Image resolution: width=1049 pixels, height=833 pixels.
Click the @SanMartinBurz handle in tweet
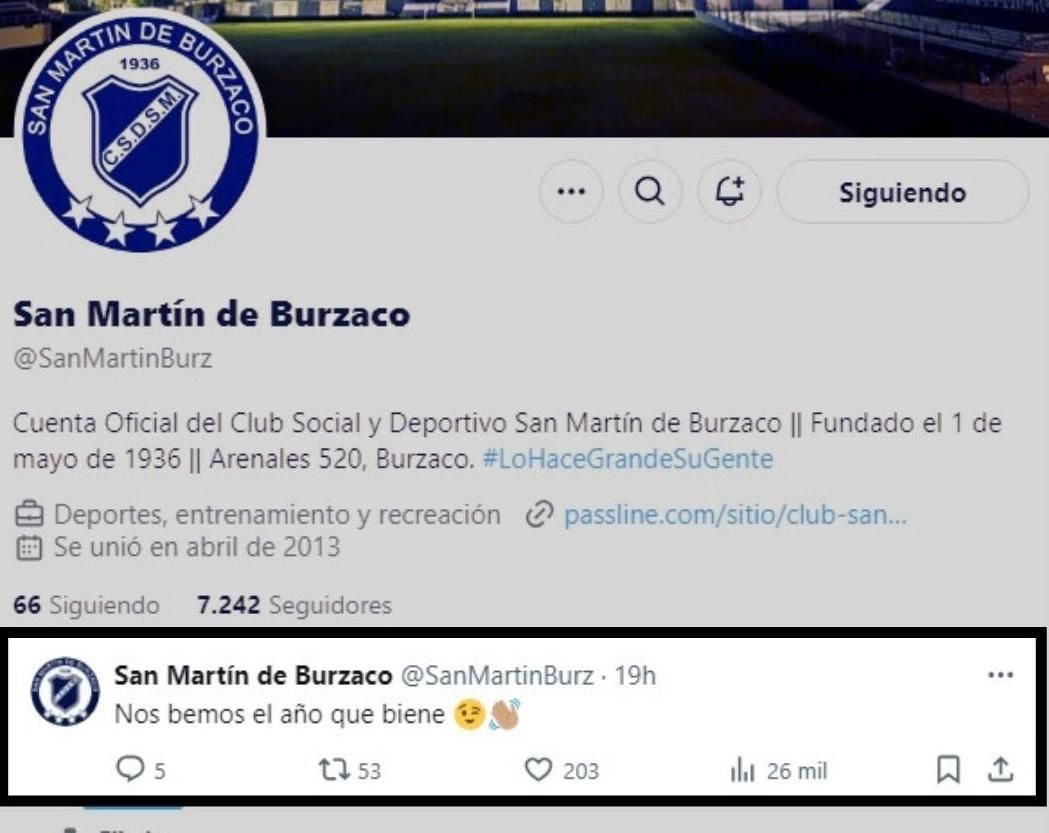coord(497,675)
